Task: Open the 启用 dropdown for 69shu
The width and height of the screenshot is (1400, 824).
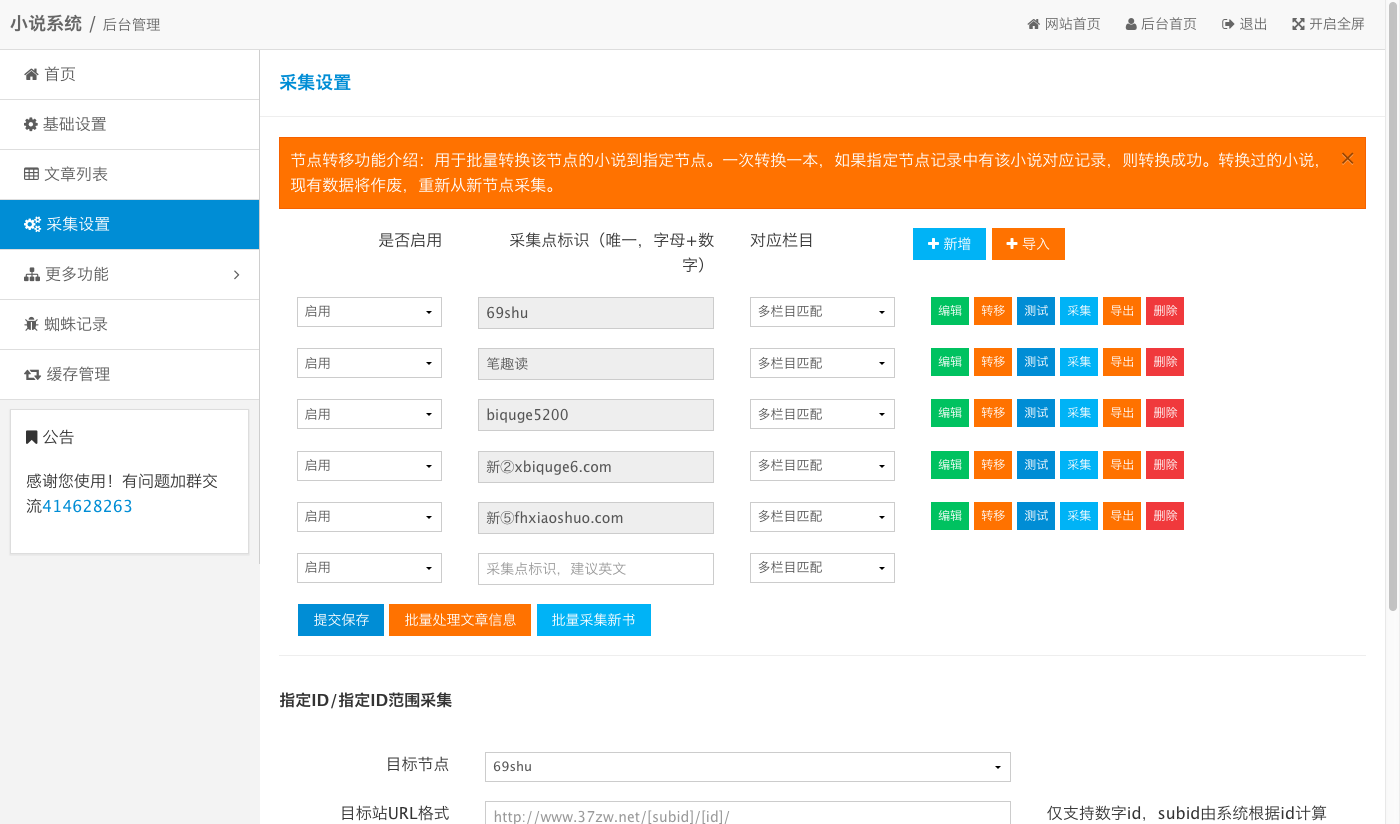Action: [369, 312]
